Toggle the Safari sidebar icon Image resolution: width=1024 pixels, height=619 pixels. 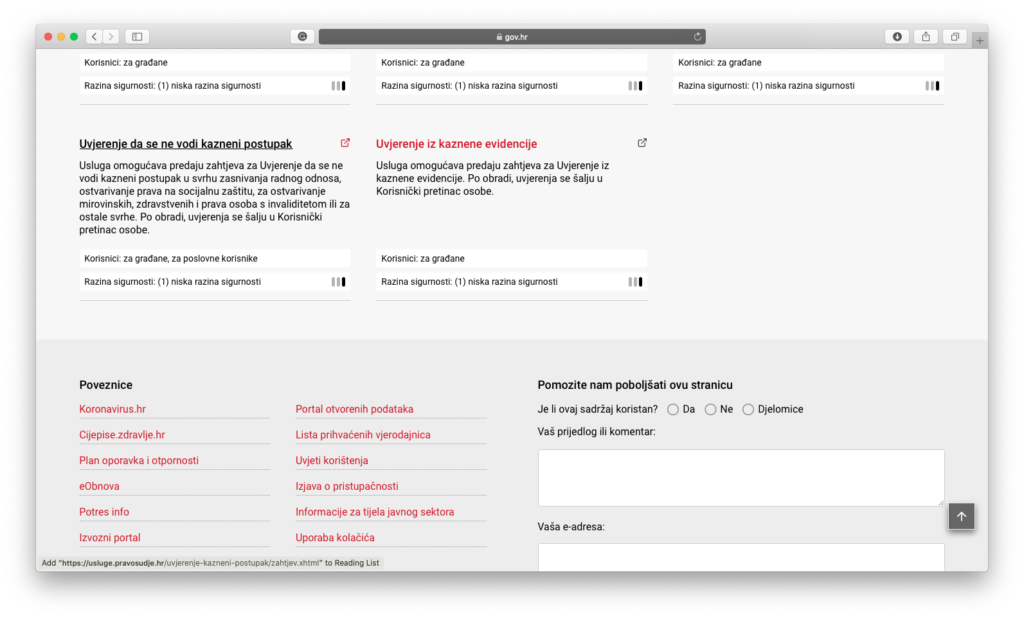[137, 37]
